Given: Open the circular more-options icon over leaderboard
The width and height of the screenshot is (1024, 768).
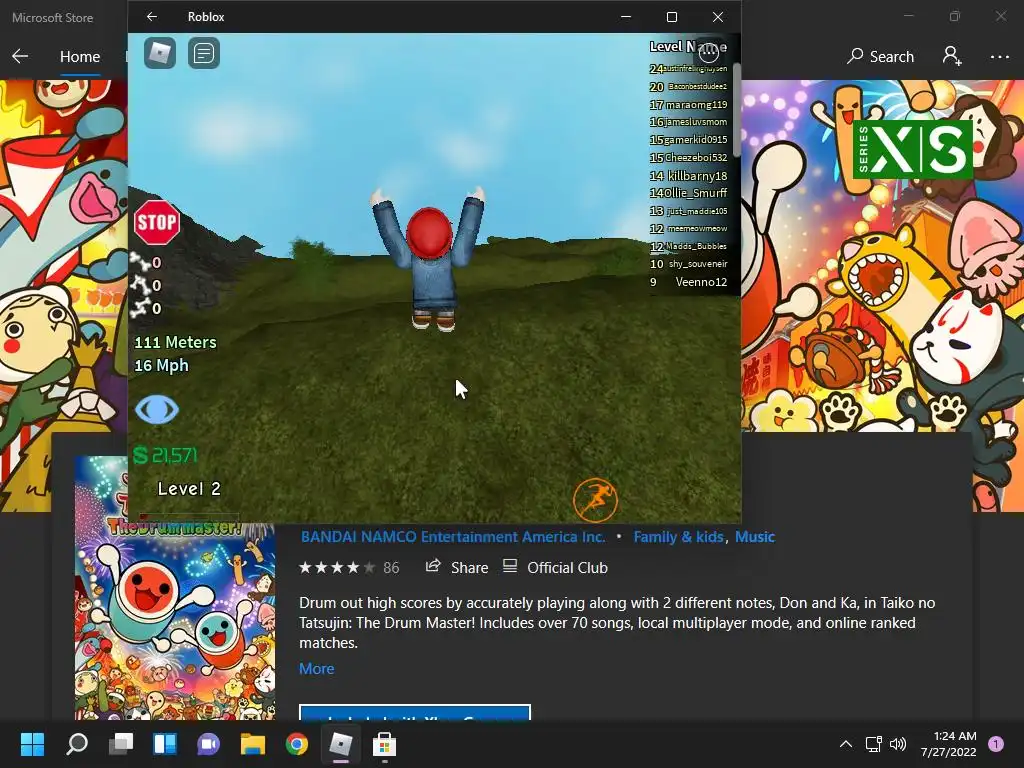Looking at the screenshot, I should point(709,52).
